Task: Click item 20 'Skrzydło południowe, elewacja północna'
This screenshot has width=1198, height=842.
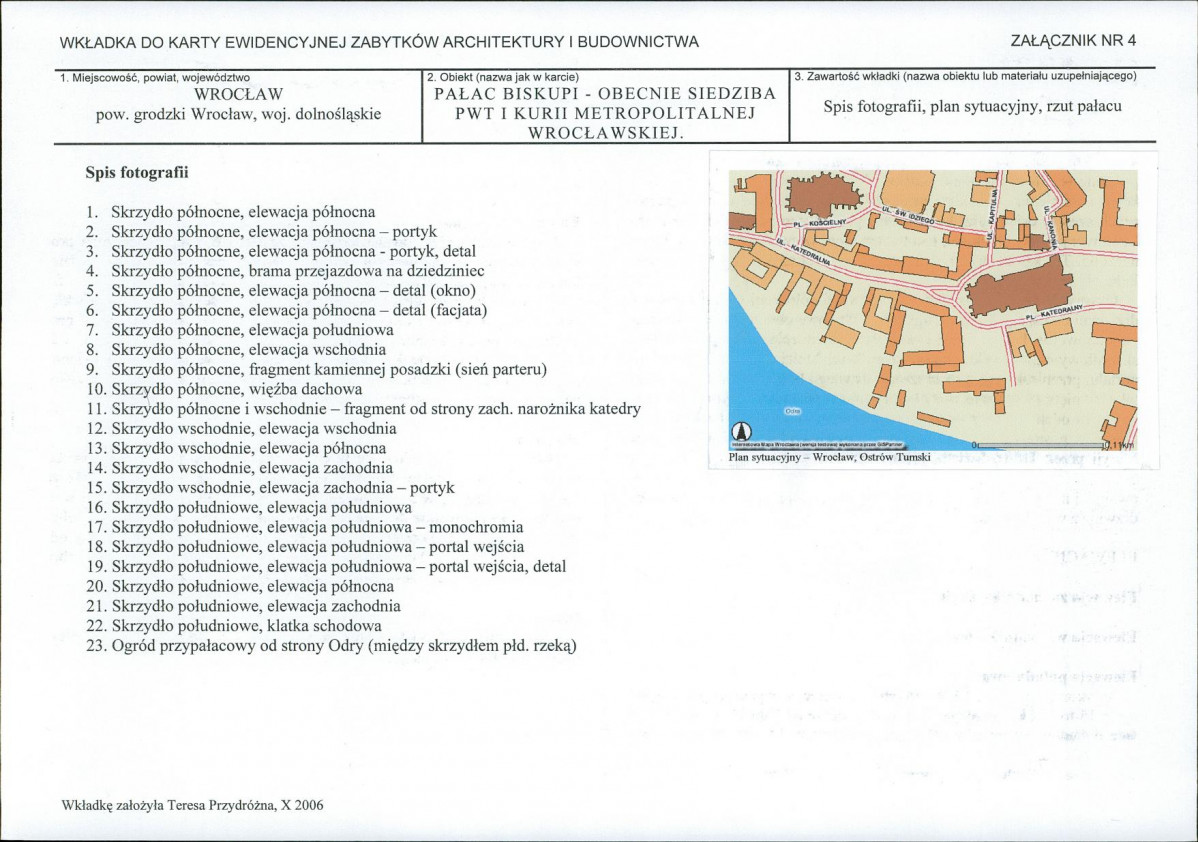Action: click(253, 588)
